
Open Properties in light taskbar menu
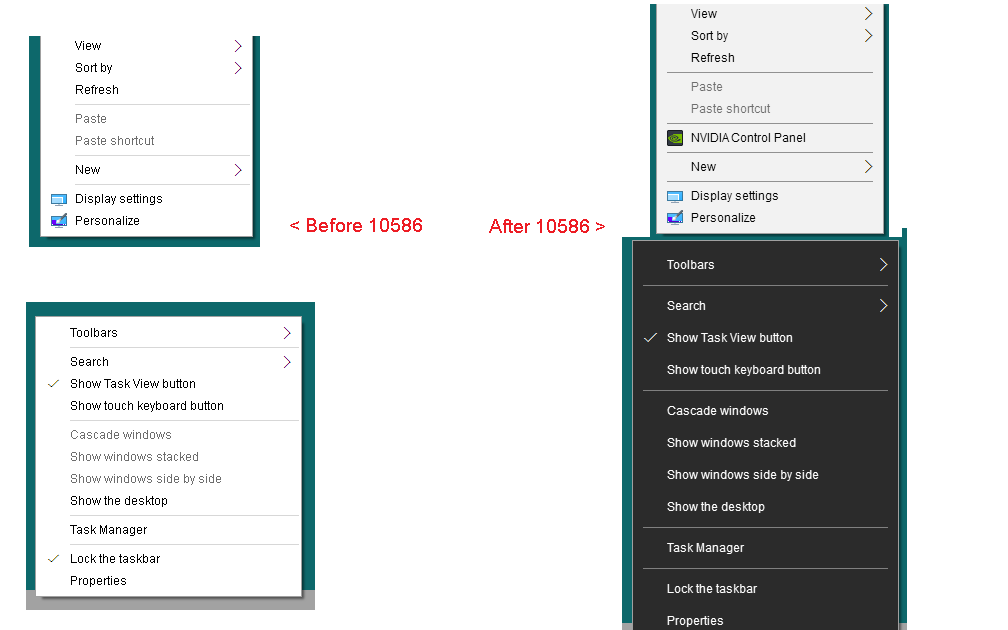pyautogui.click(x=98, y=580)
